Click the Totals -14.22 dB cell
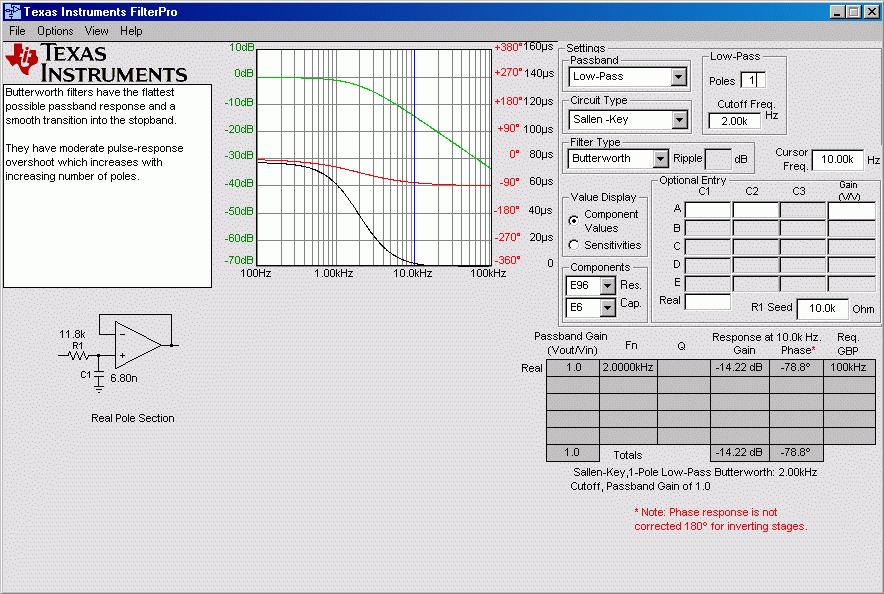The width and height of the screenshot is (884, 594). (x=739, y=453)
